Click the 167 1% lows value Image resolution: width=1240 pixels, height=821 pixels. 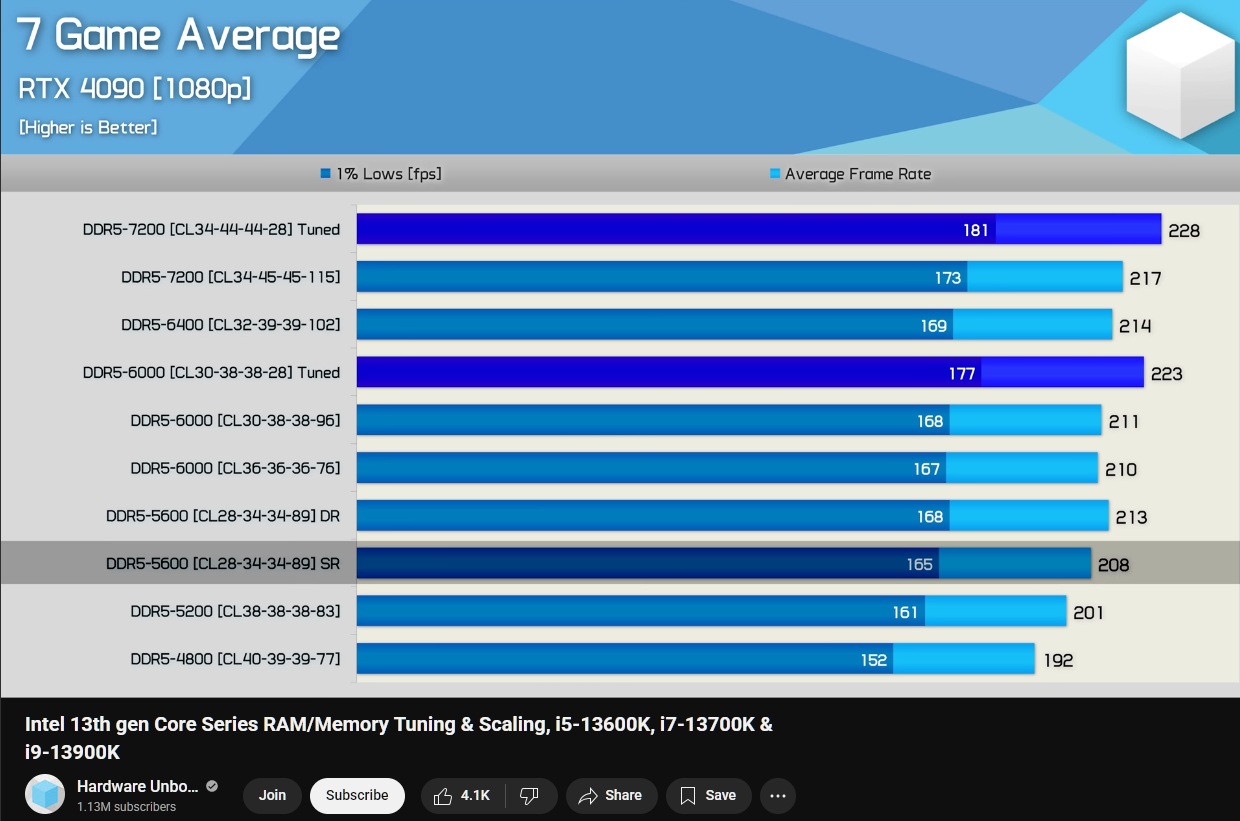coord(927,469)
